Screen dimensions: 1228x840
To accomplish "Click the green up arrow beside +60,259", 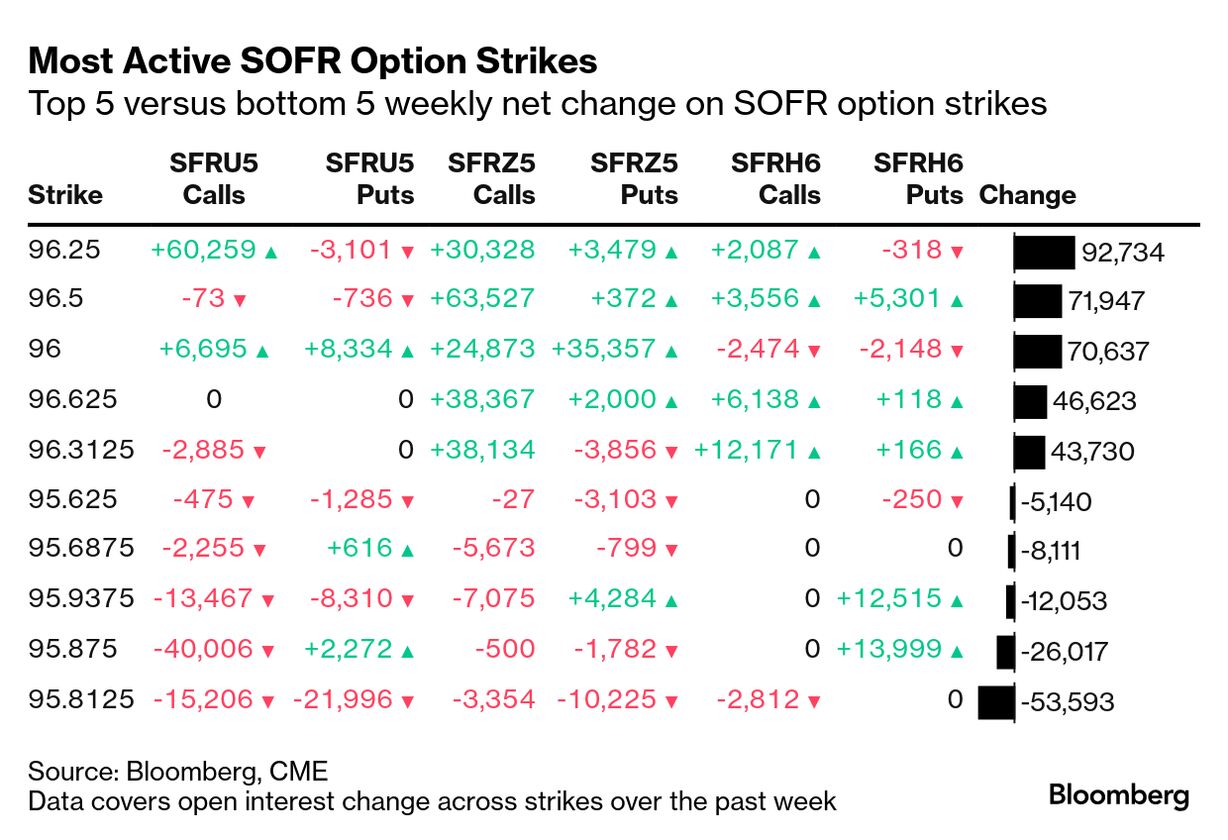I will coord(270,252).
